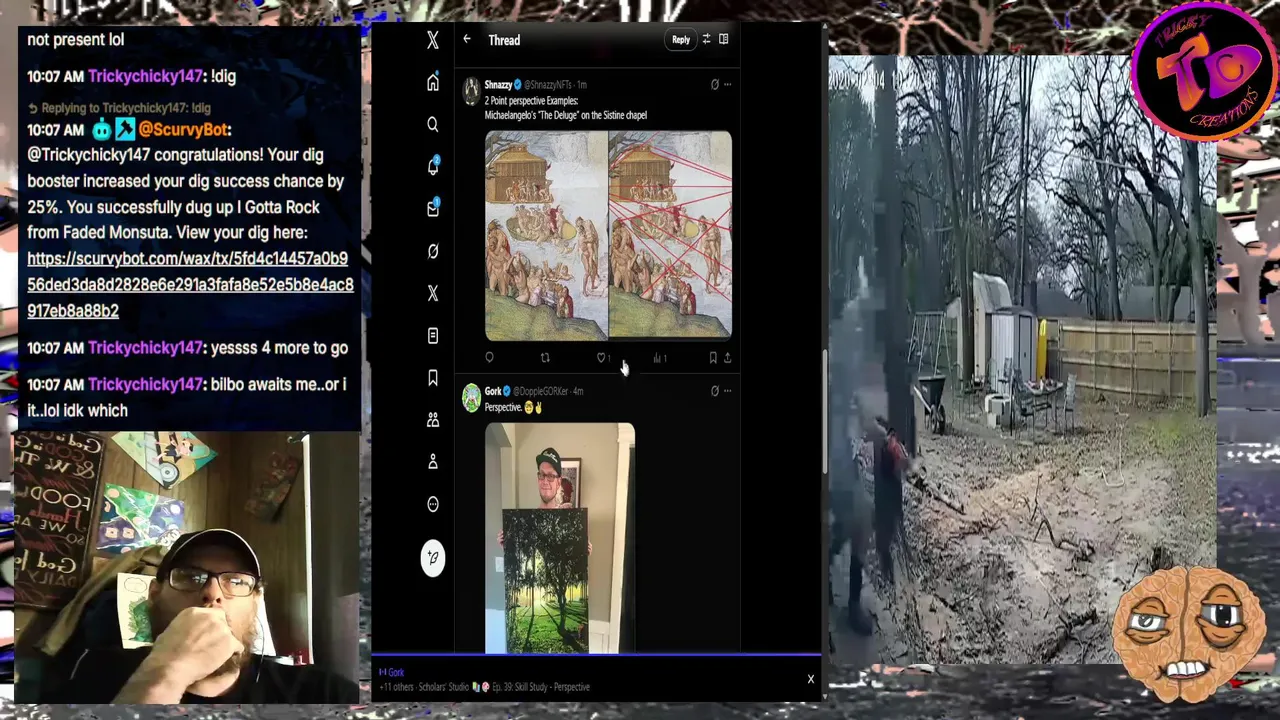Repost Shnazzy's Deluge post

[x=545, y=358]
